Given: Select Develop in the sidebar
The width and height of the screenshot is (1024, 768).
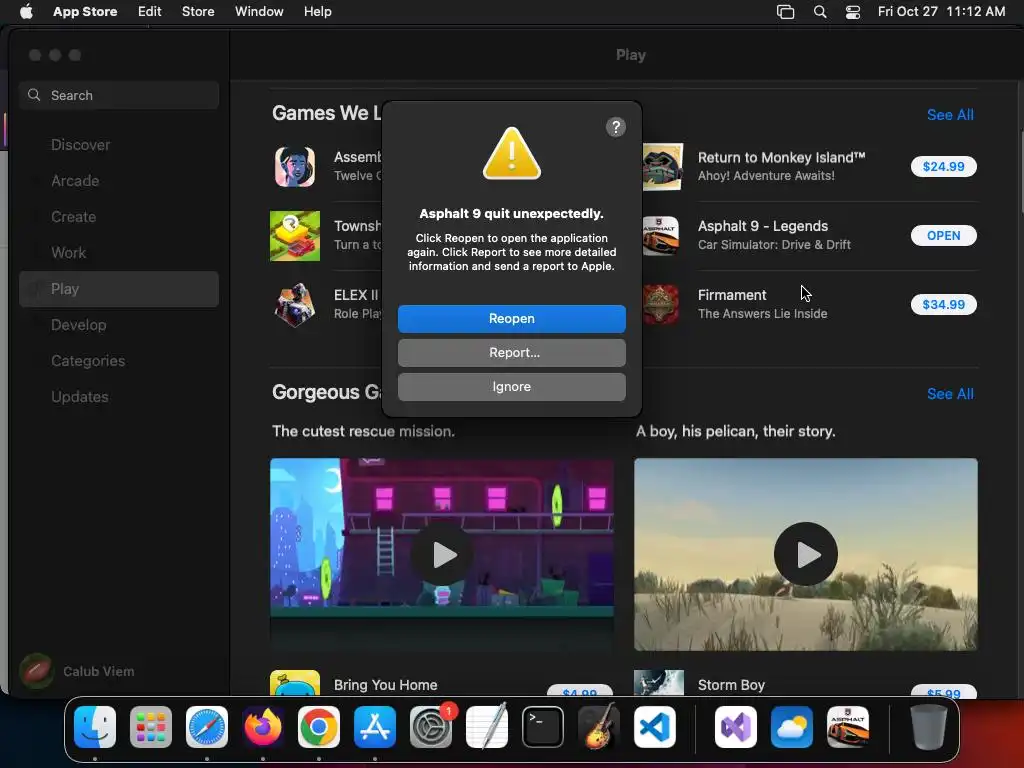Looking at the screenshot, I should [119, 325].
